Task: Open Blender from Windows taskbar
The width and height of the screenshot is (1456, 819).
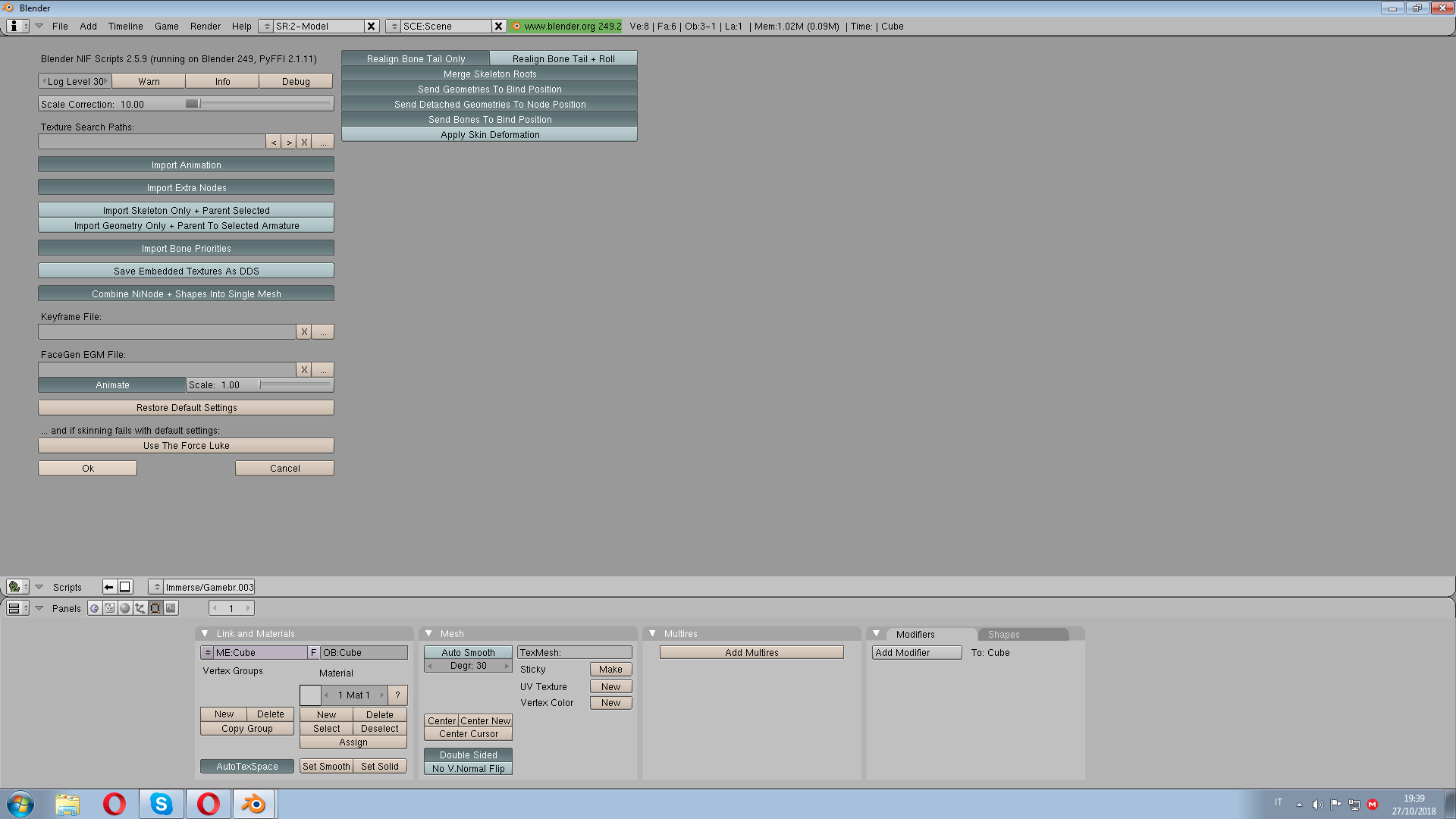Action: [253, 804]
